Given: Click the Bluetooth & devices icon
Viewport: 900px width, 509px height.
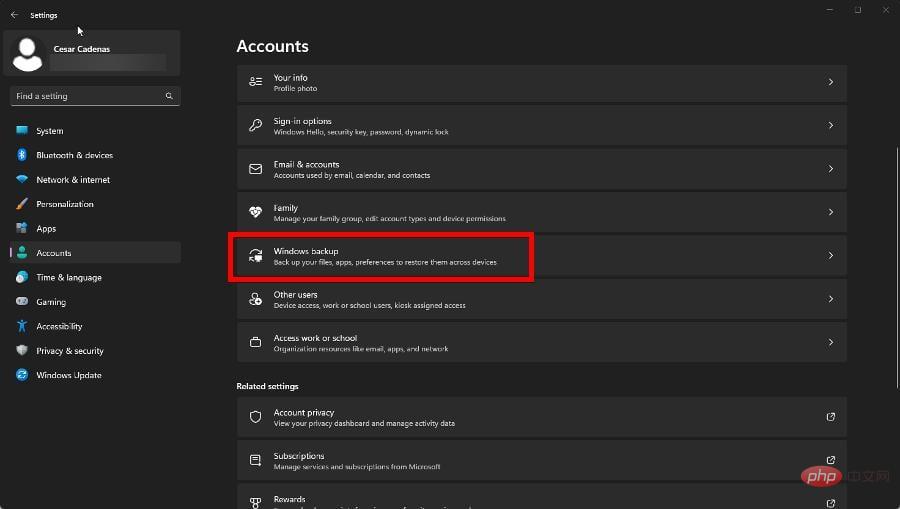Looking at the screenshot, I should coord(22,155).
